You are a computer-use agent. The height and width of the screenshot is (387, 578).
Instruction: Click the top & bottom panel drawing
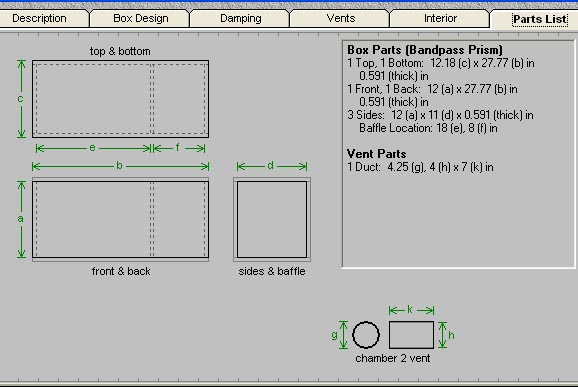(x=120, y=99)
